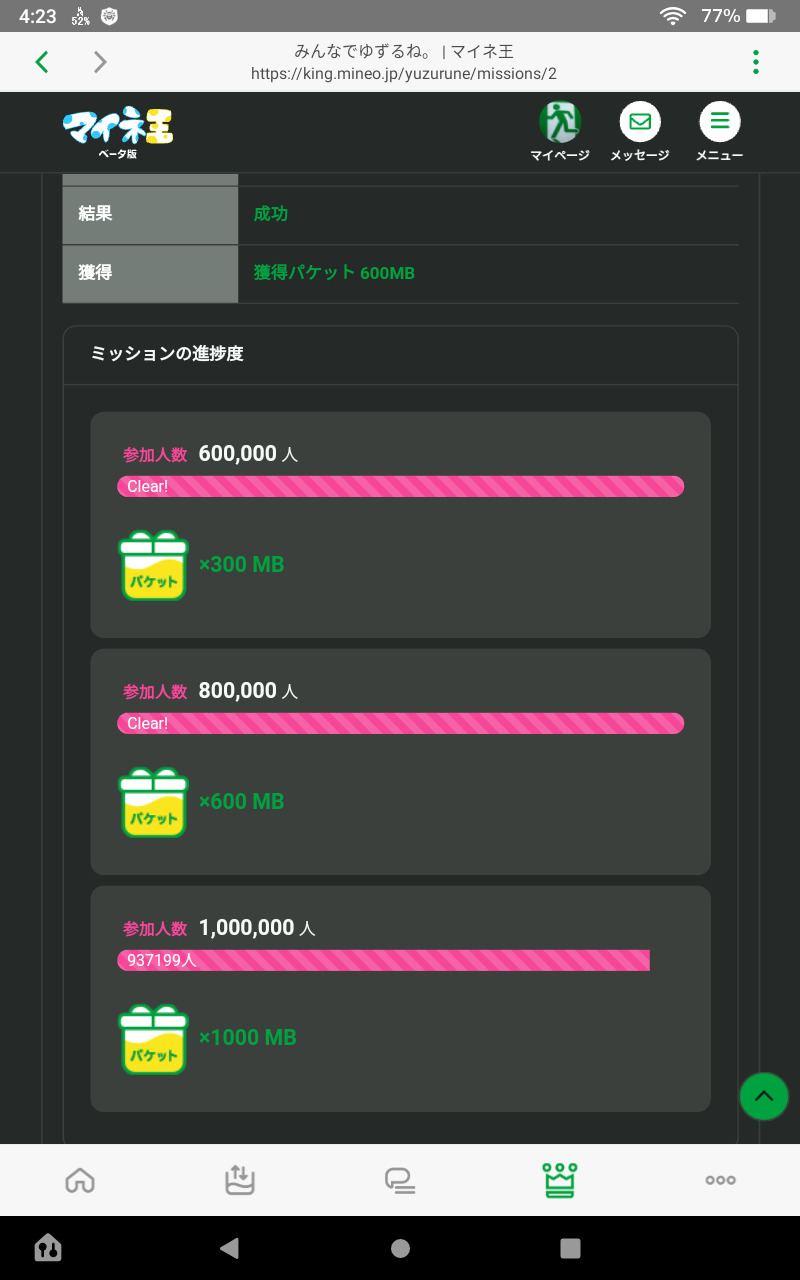Click the 937199人 progress bar
Screen dimensions: 800x1280
pos(384,960)
